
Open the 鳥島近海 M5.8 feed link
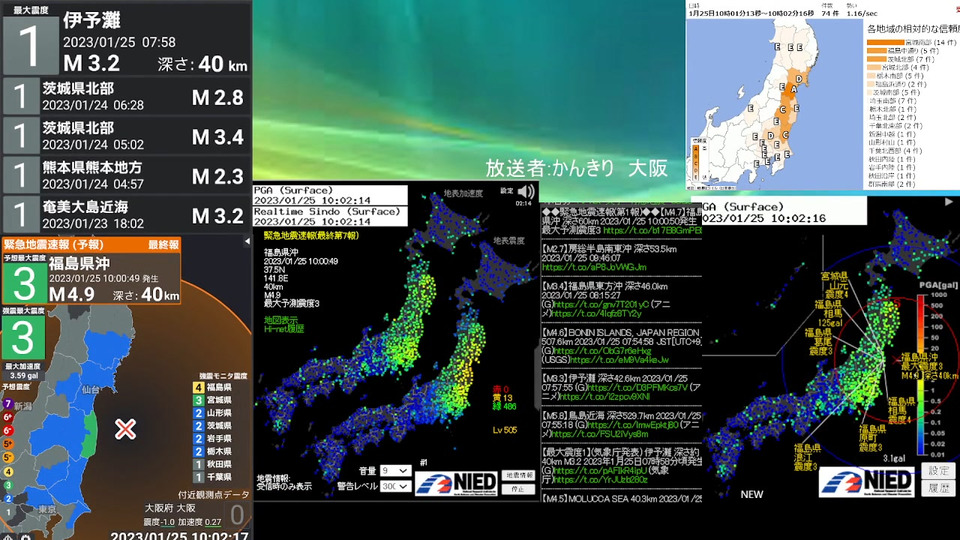[632, 424]
